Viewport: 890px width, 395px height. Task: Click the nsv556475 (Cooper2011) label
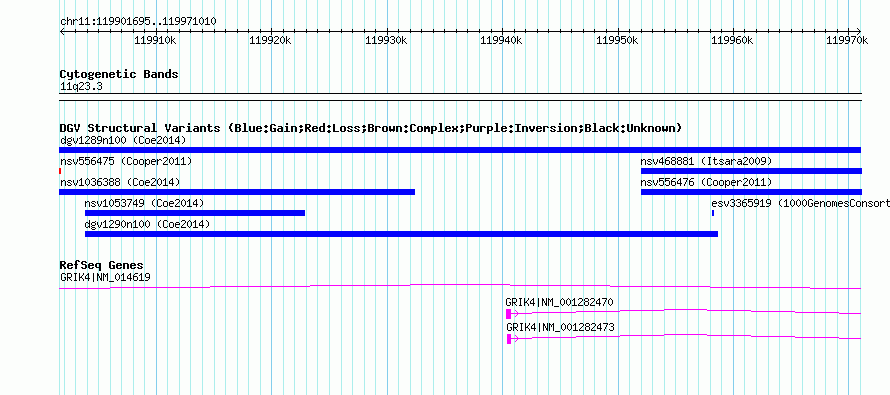coord(126,161)
